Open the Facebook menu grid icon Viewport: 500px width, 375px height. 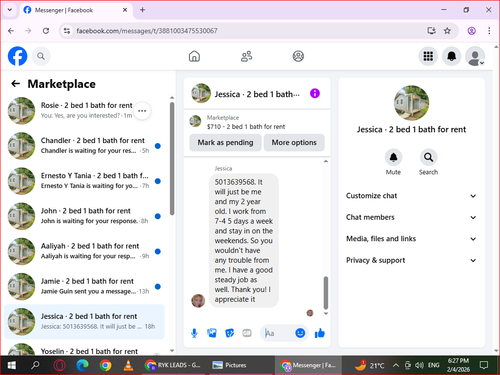[428, 56]
